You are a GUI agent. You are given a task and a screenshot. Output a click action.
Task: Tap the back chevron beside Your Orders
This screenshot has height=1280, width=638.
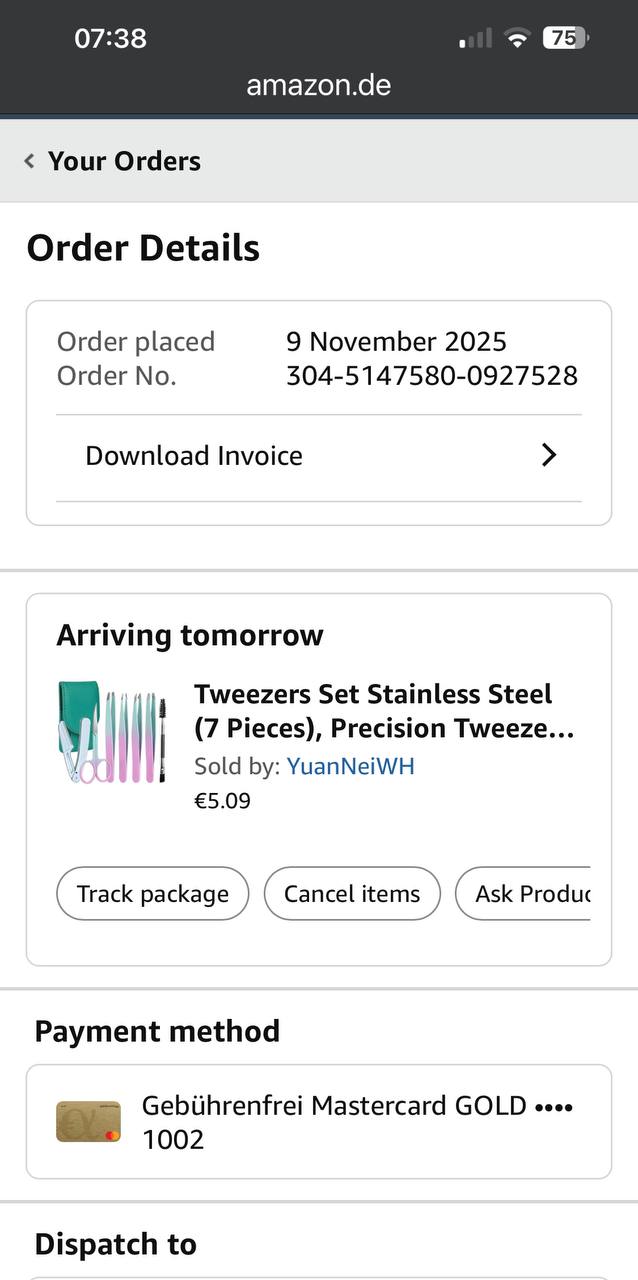pos(30,161)
